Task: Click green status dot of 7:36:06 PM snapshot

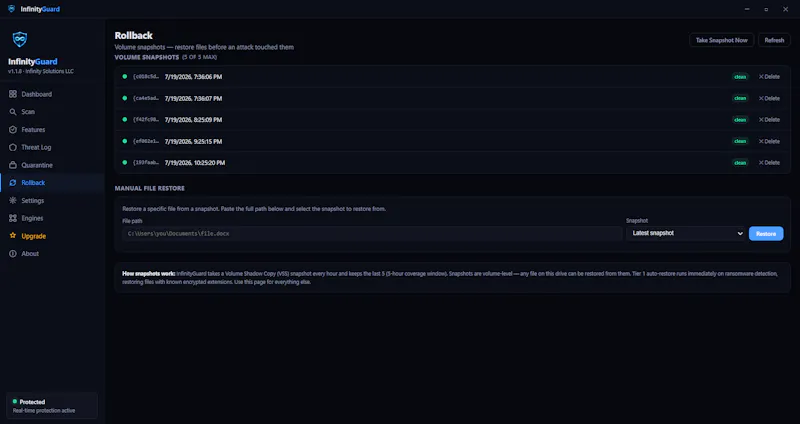Action: click(x=124, y=77)
